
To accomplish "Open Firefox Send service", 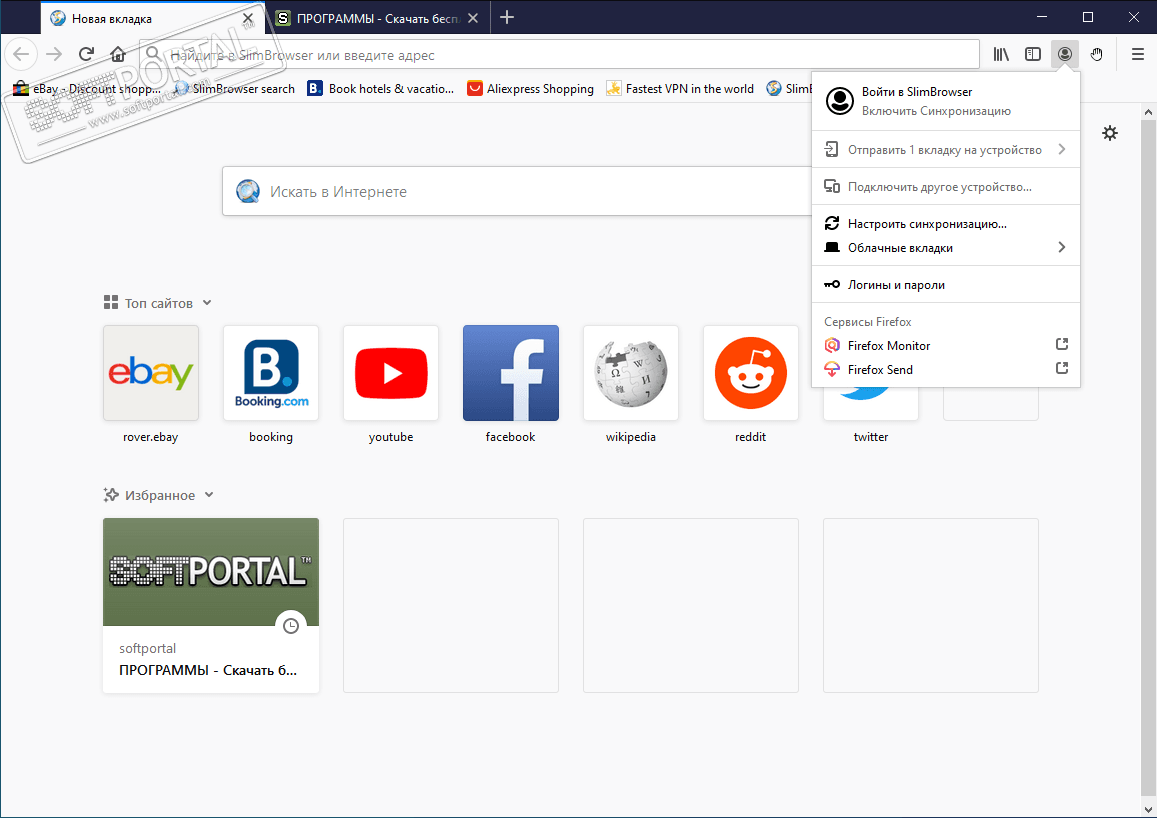I will [x=946, y=370].
